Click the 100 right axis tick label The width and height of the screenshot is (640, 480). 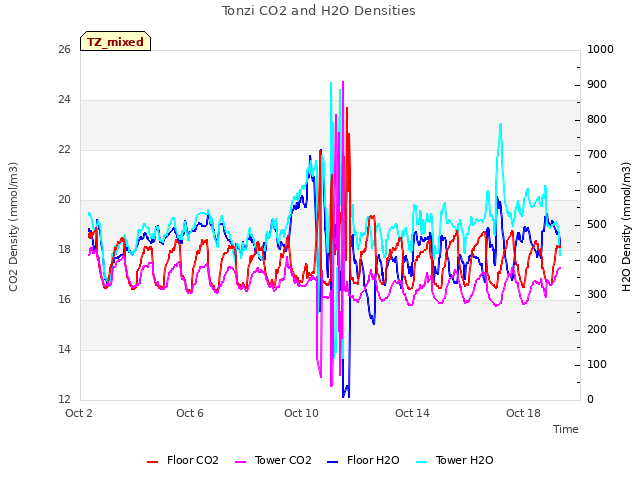point(597,364)
